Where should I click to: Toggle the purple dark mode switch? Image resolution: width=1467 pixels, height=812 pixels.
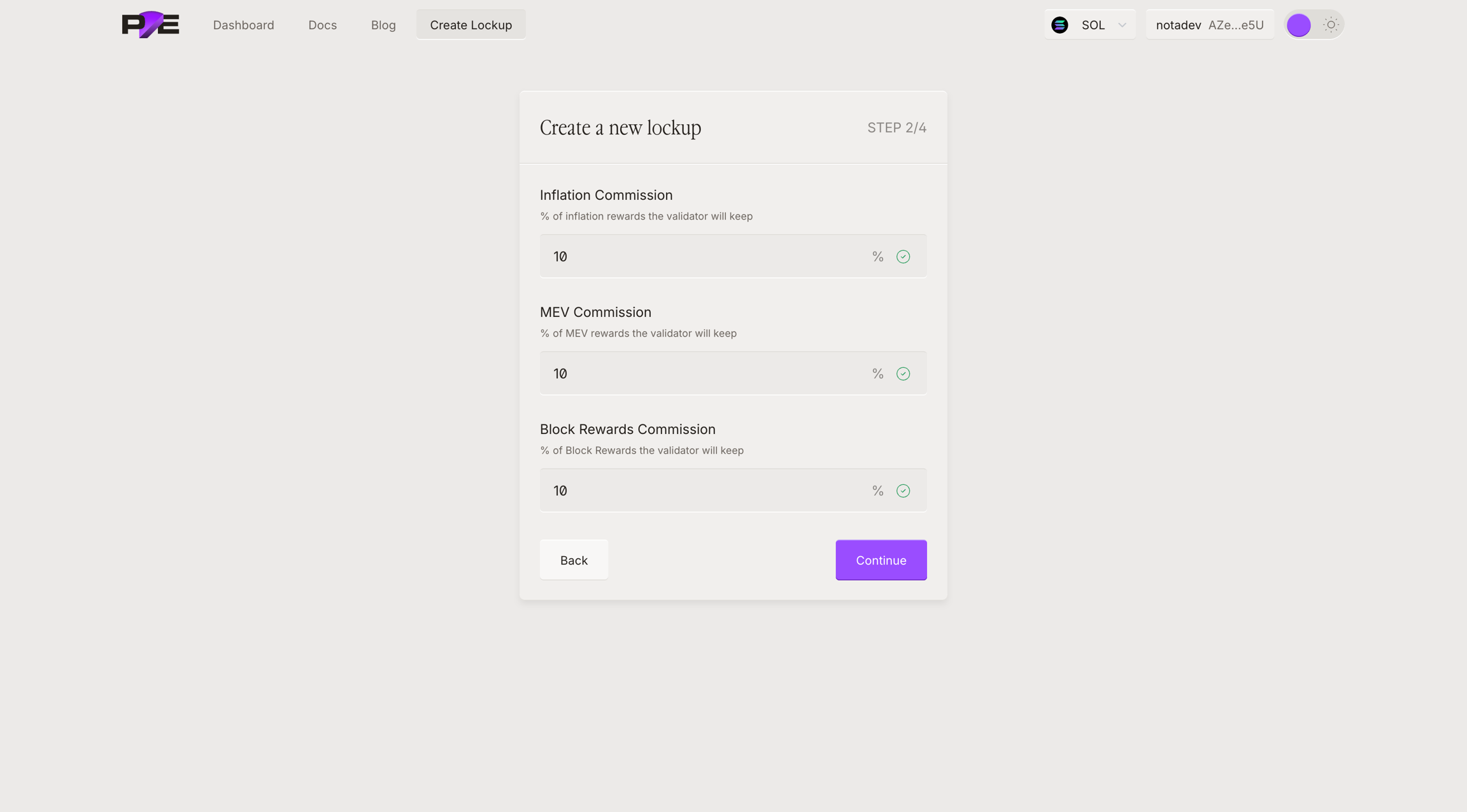pyautogui.click(x=1299, y=25)
